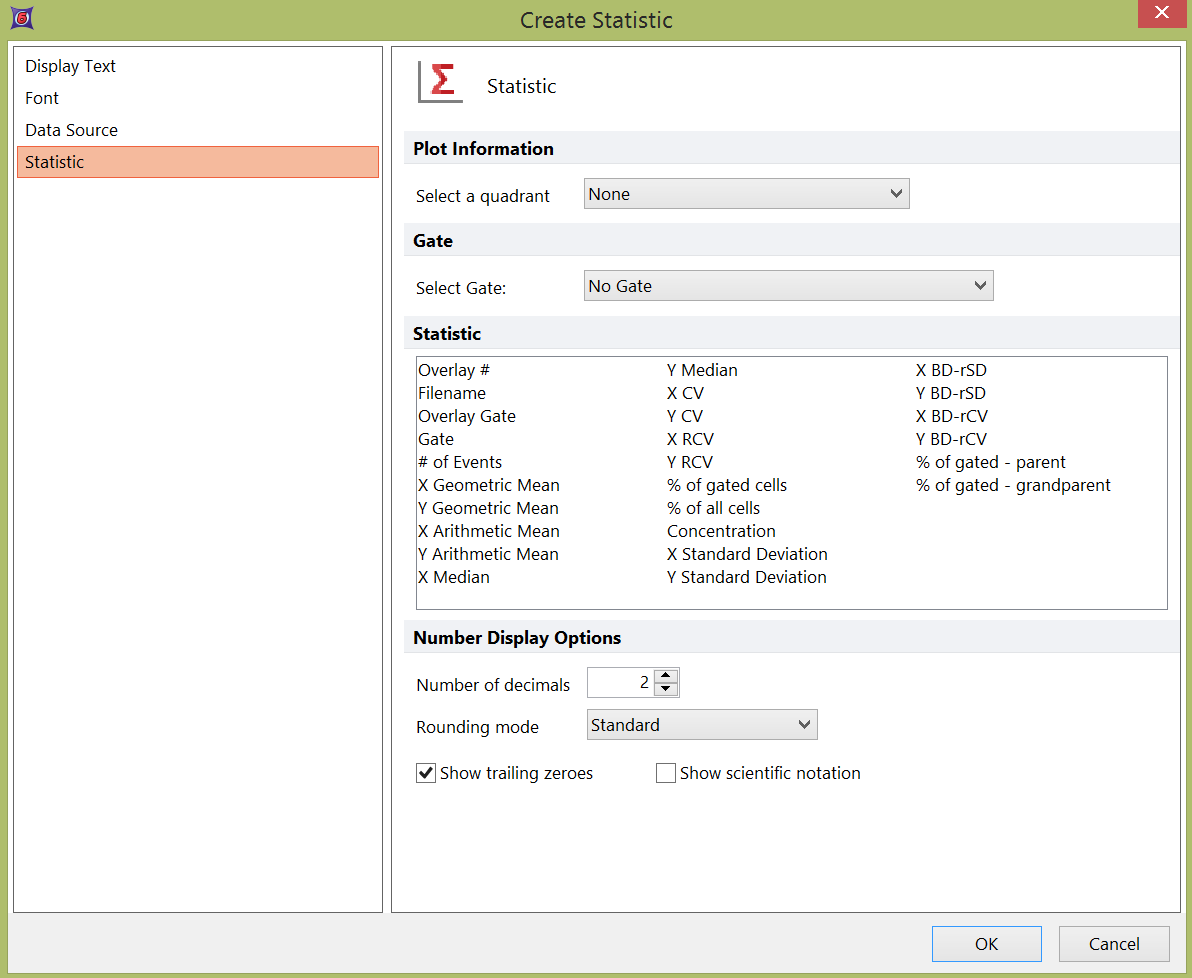Viewport: 1192px width, 978px height.
Task: Choose the Concentration statistic
Action: 721,531
